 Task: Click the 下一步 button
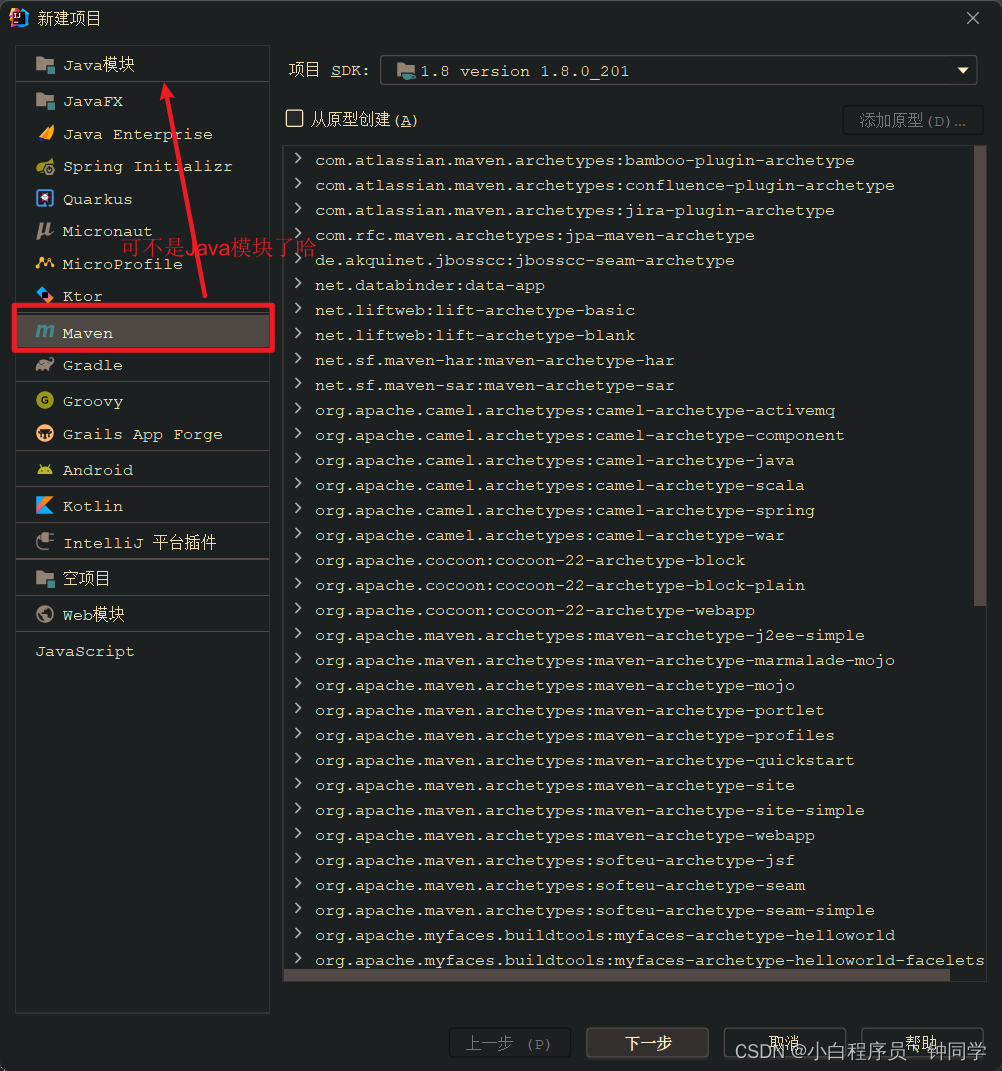click(x=647, y=1043)
